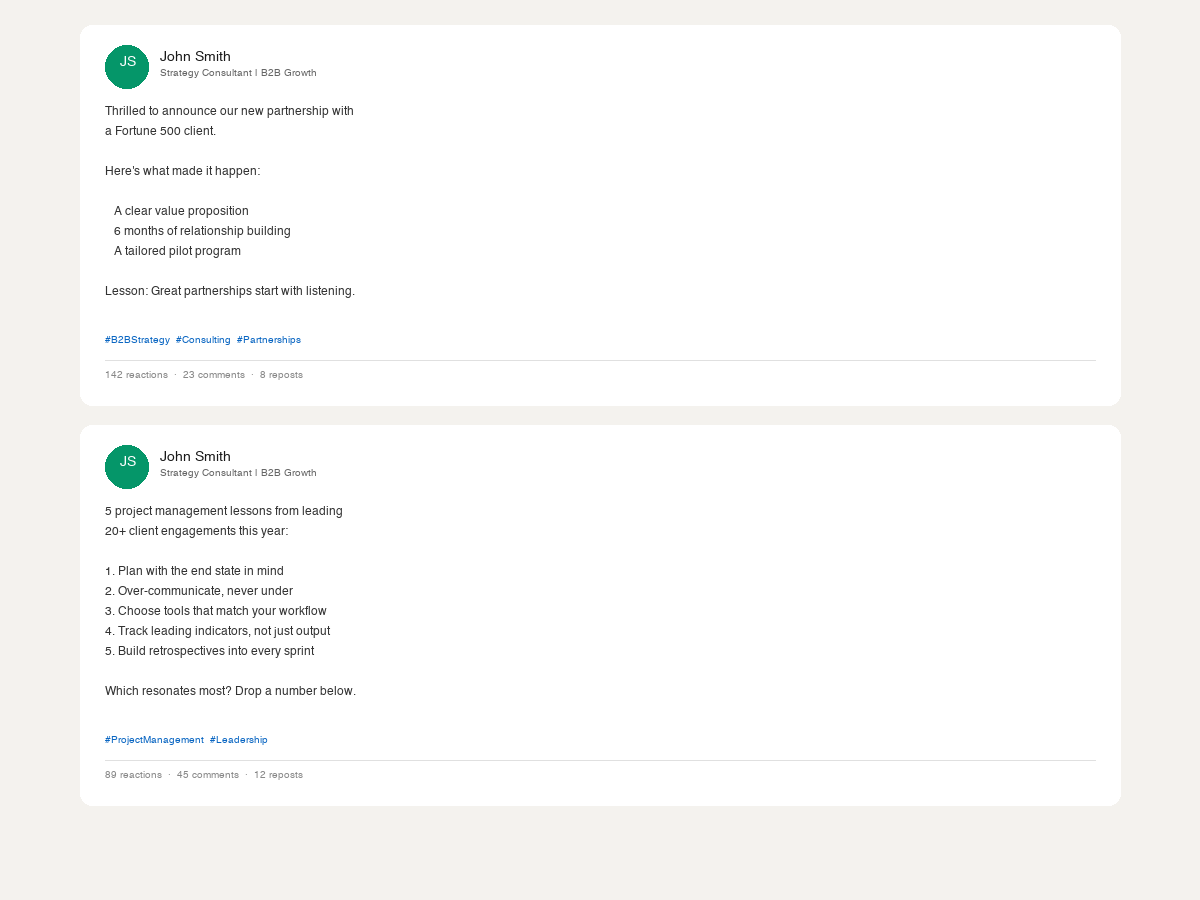The width and height of the screenshot is (1200, 900).
Task: View the 8 reposts
Action: 281,375
